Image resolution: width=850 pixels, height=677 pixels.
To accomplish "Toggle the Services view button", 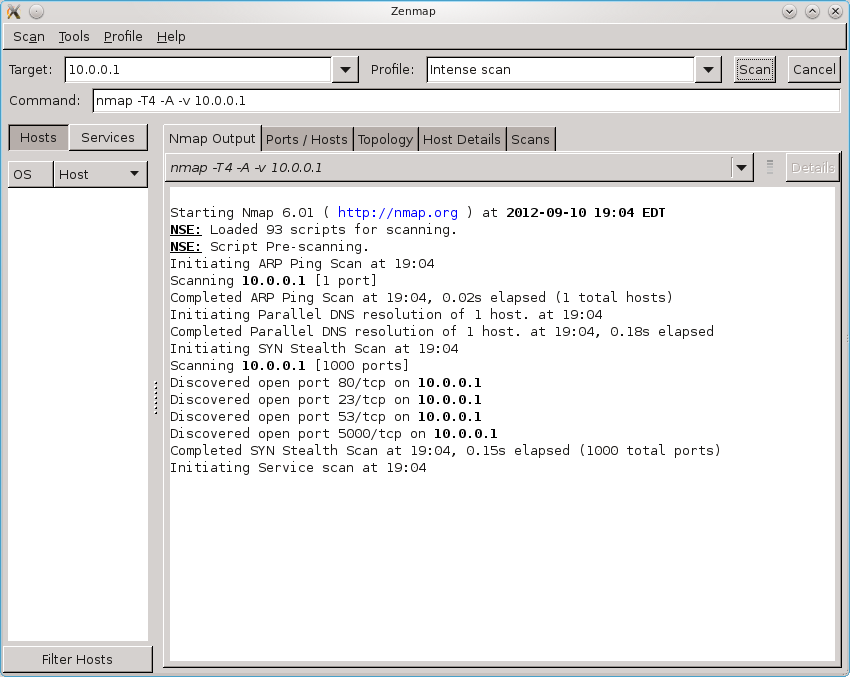I will point(108,138).
